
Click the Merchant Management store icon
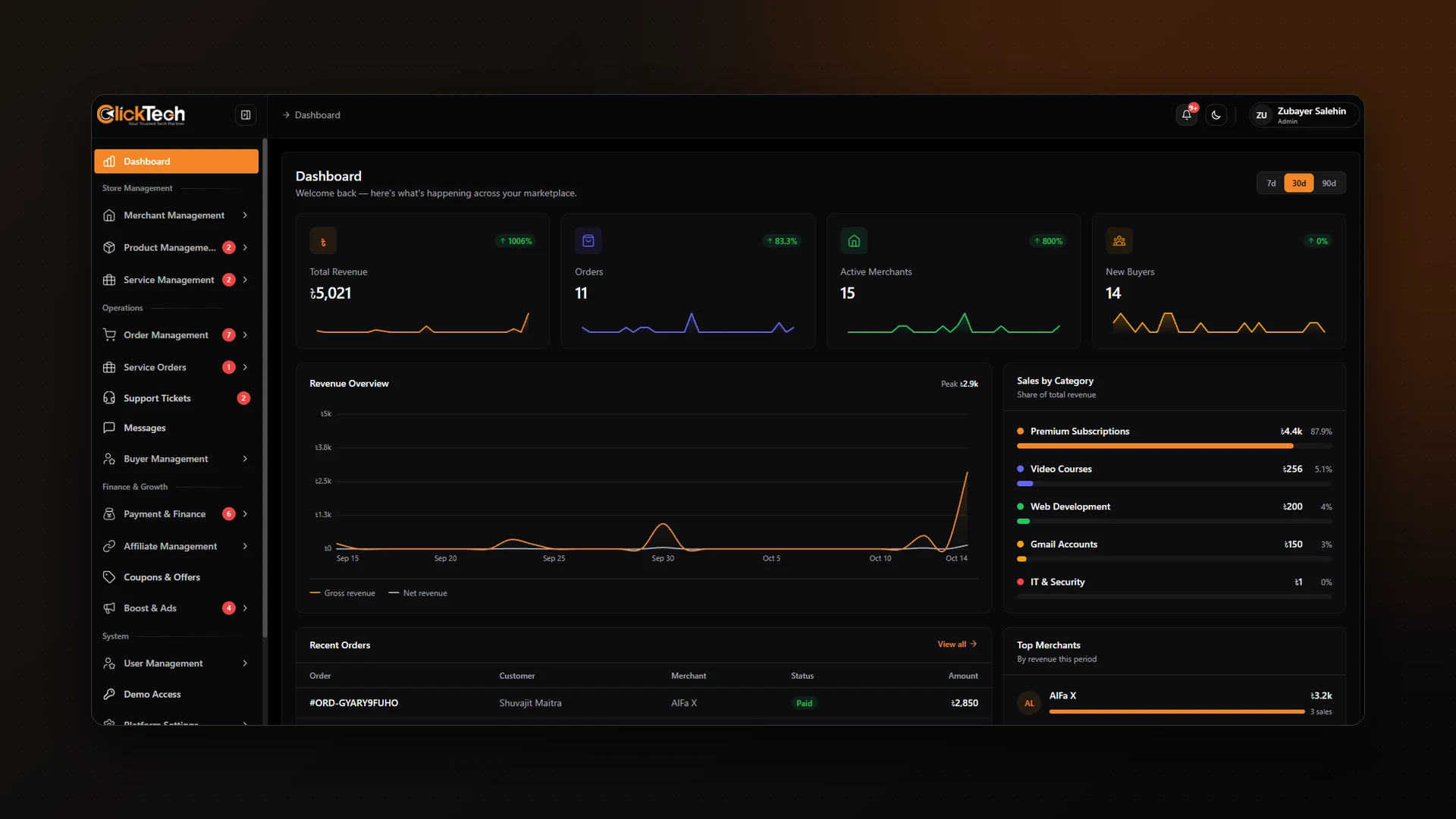tap(109, 215)
